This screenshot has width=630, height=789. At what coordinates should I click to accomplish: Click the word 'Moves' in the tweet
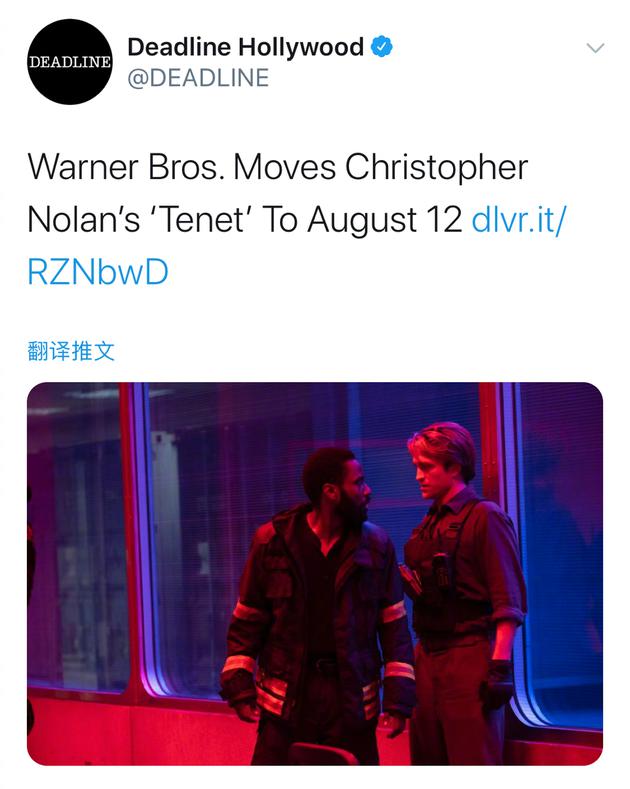tap(285, 167)
